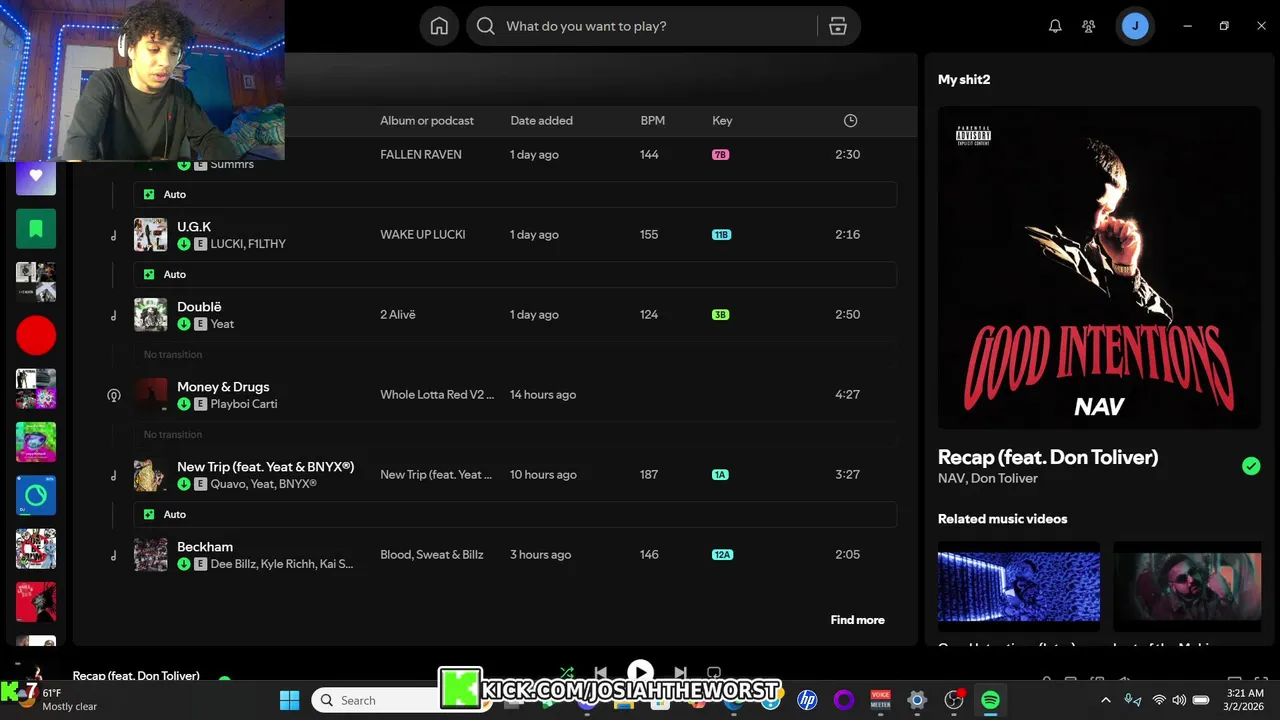Open Blood, Sweat & Billz album link

pyautogui.click(x=431, y=555)
